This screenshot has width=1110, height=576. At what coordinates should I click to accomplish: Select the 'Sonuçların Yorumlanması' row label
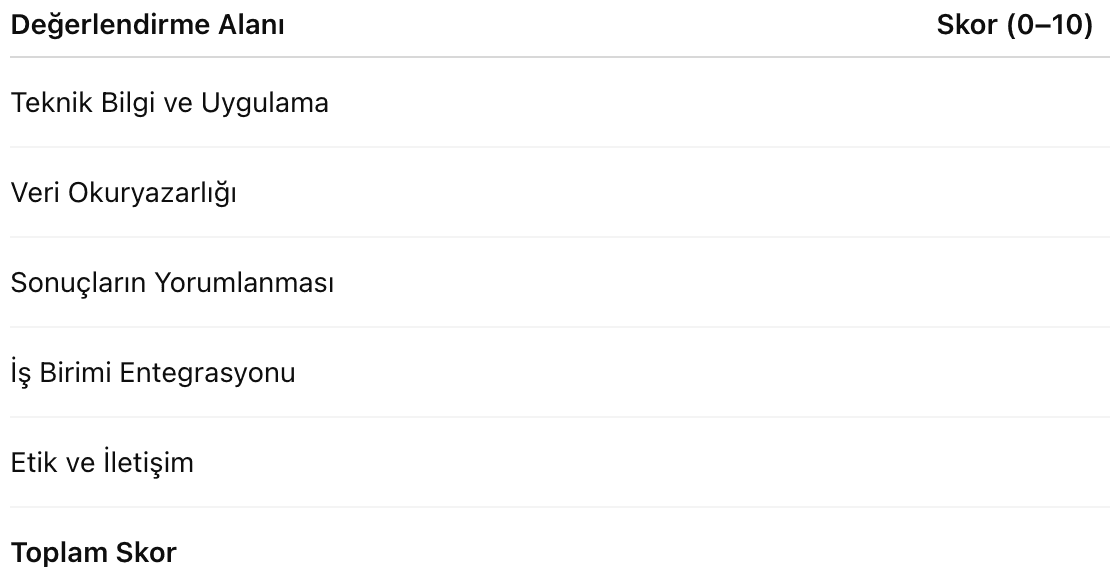pyautogui.click(x=172, y=282)
